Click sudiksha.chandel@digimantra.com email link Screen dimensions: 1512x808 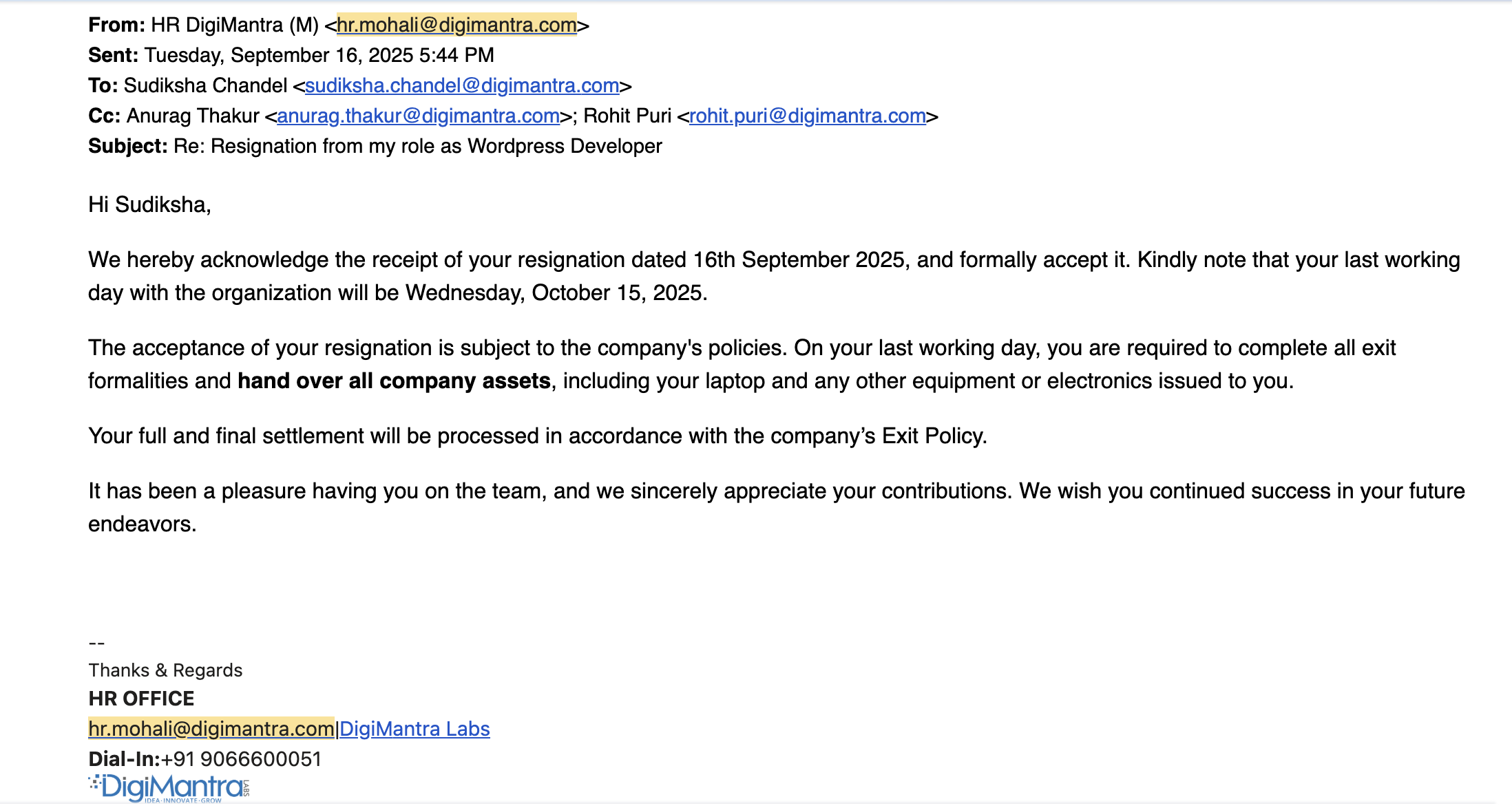[x=462, y=86]
